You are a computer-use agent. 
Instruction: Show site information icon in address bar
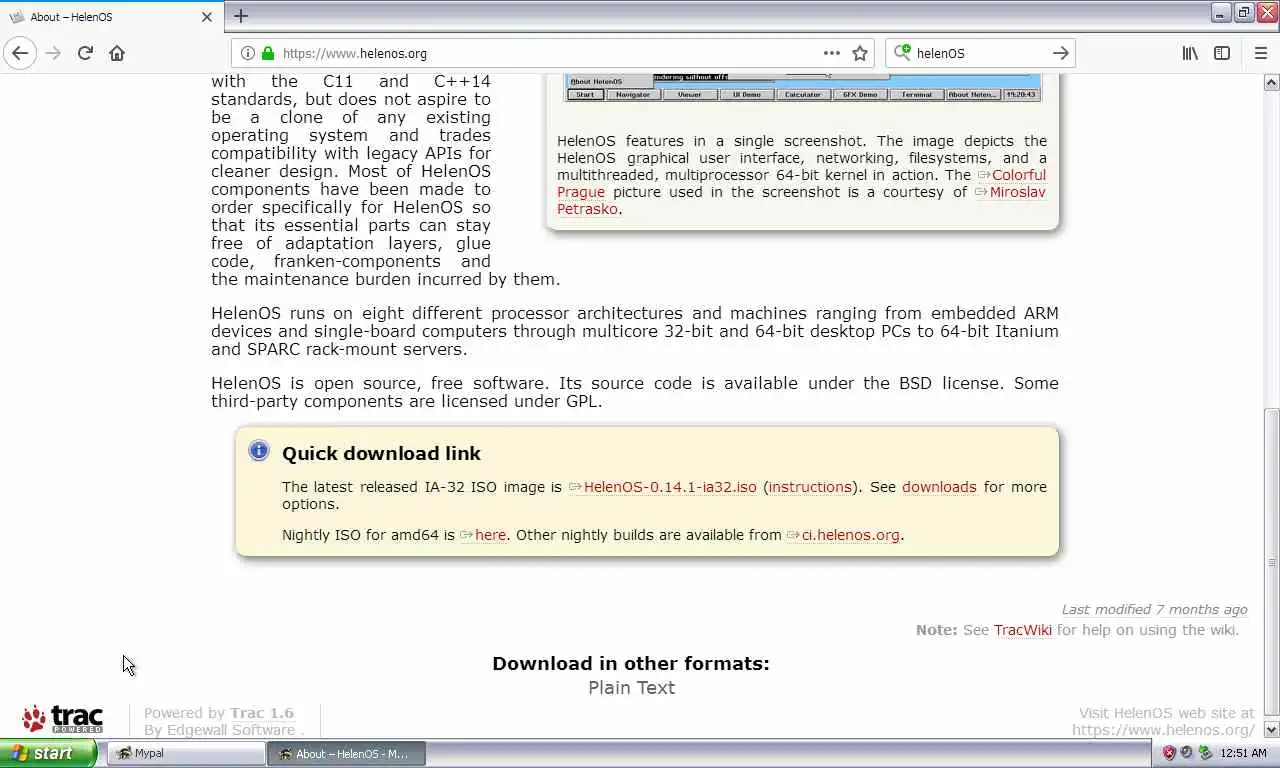[x=248, y=53]
